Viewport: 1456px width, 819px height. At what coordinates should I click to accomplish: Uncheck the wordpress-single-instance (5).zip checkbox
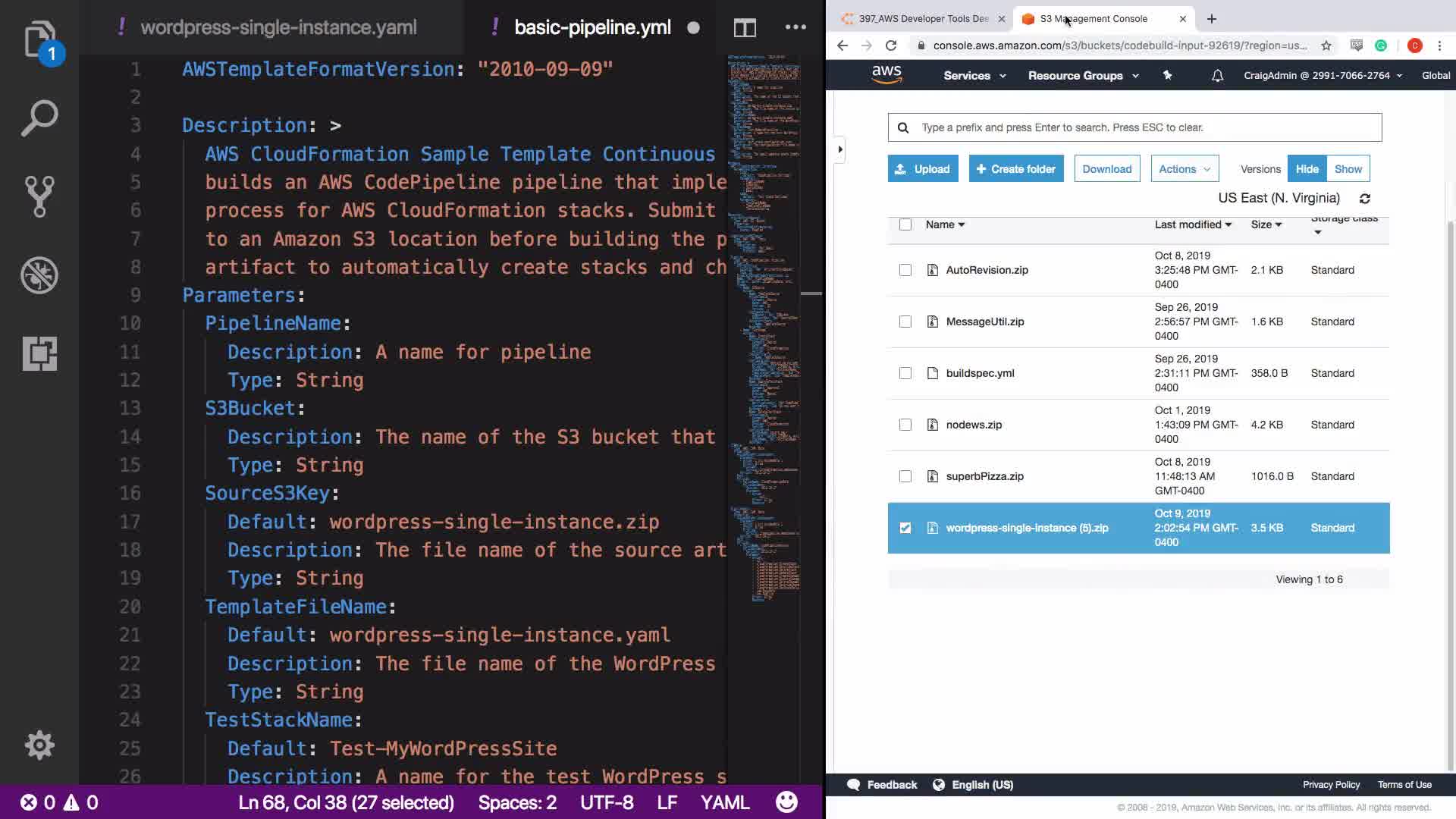tap(905, 528)
